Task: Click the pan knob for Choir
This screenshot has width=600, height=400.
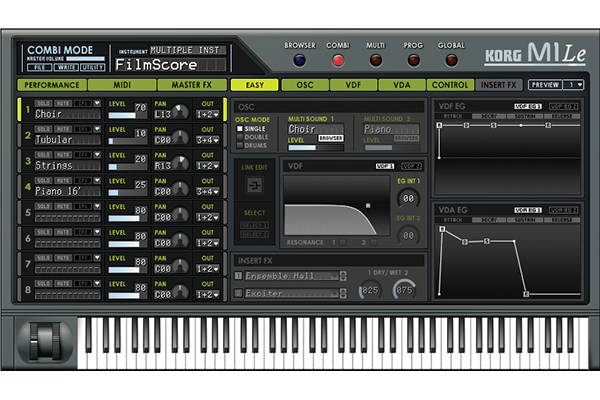Action: click(x=179, y=113)
